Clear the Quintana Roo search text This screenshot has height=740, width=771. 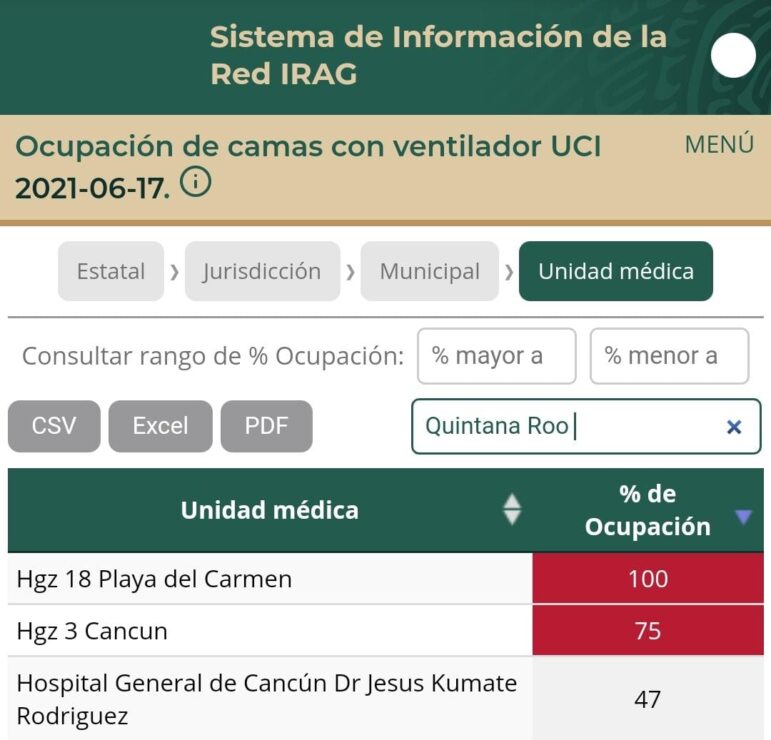click(x=734, y=427)
